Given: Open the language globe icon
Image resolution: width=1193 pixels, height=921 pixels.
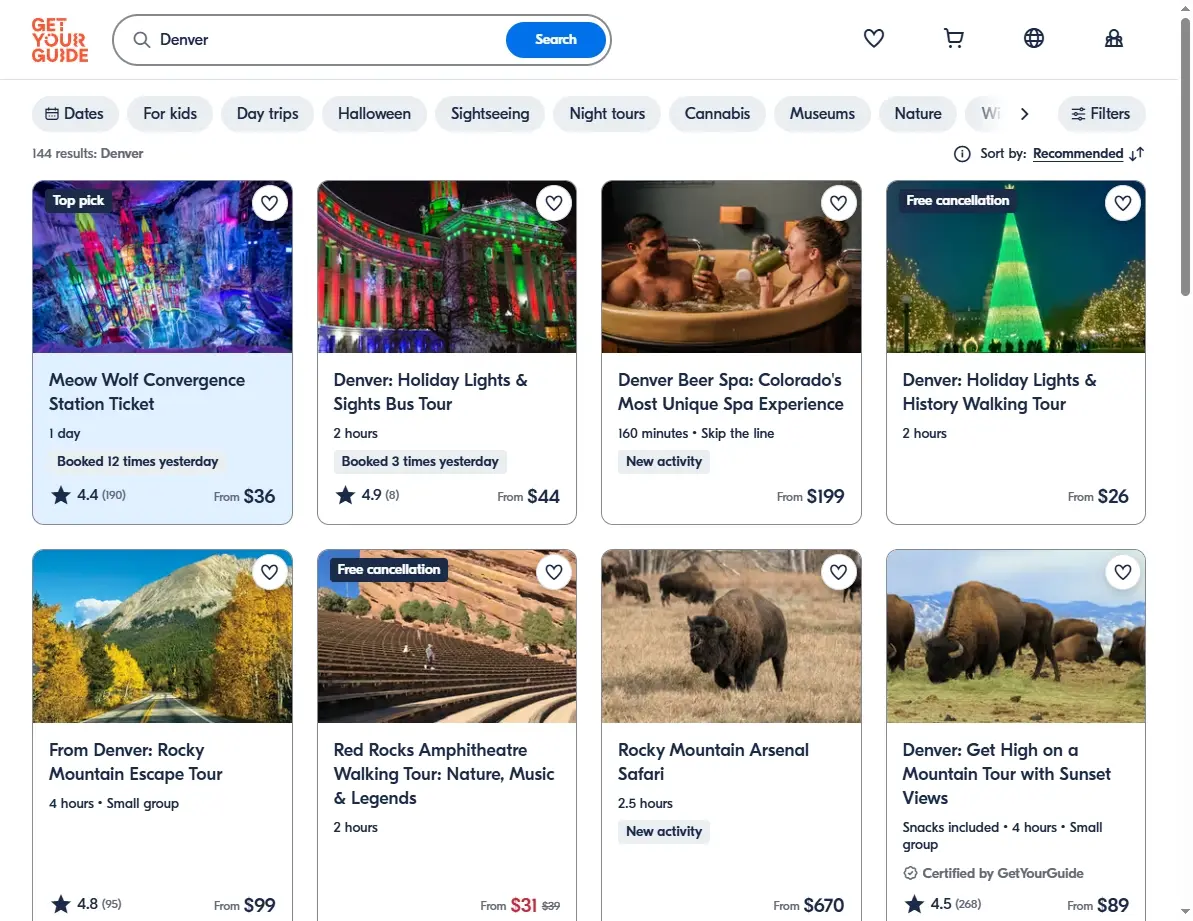Looking at the screenshot, I should pos(1033,38).
